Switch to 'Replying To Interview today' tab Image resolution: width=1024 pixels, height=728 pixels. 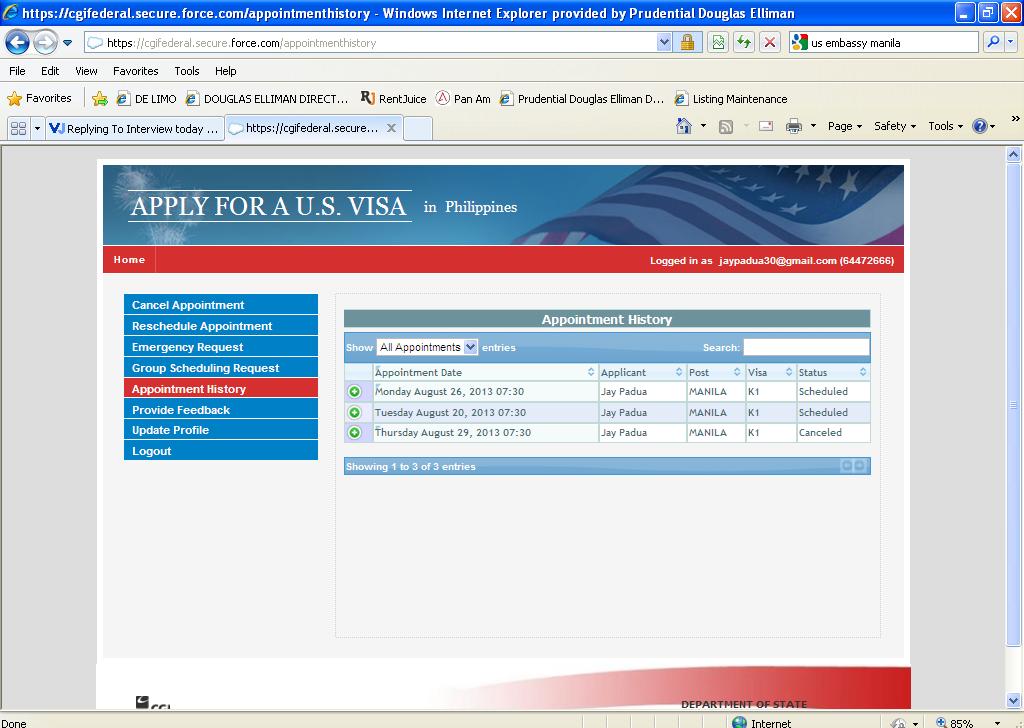pyautogui.click(x=135, y=129)
